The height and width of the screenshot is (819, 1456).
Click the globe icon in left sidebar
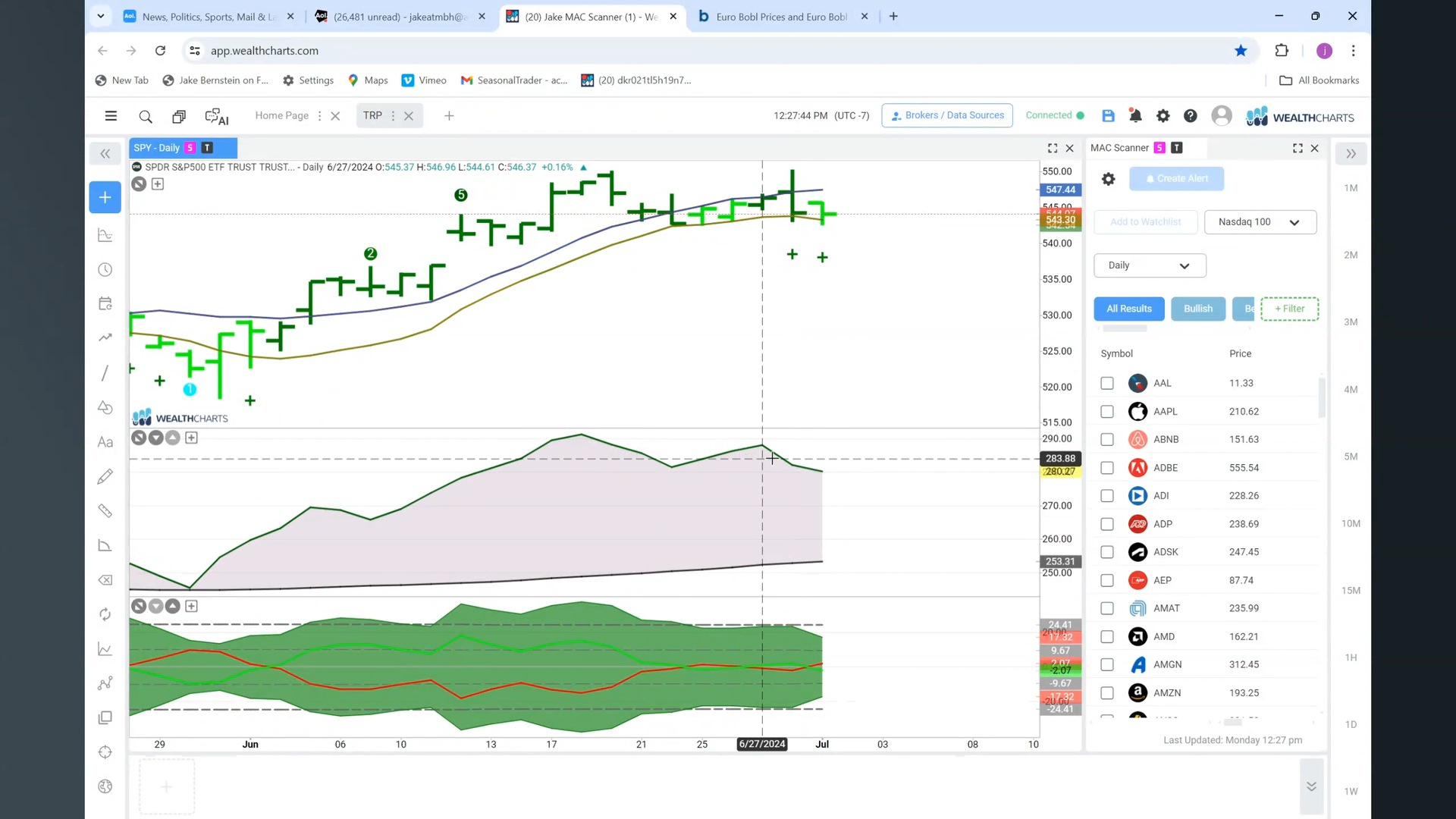(105, 786)
